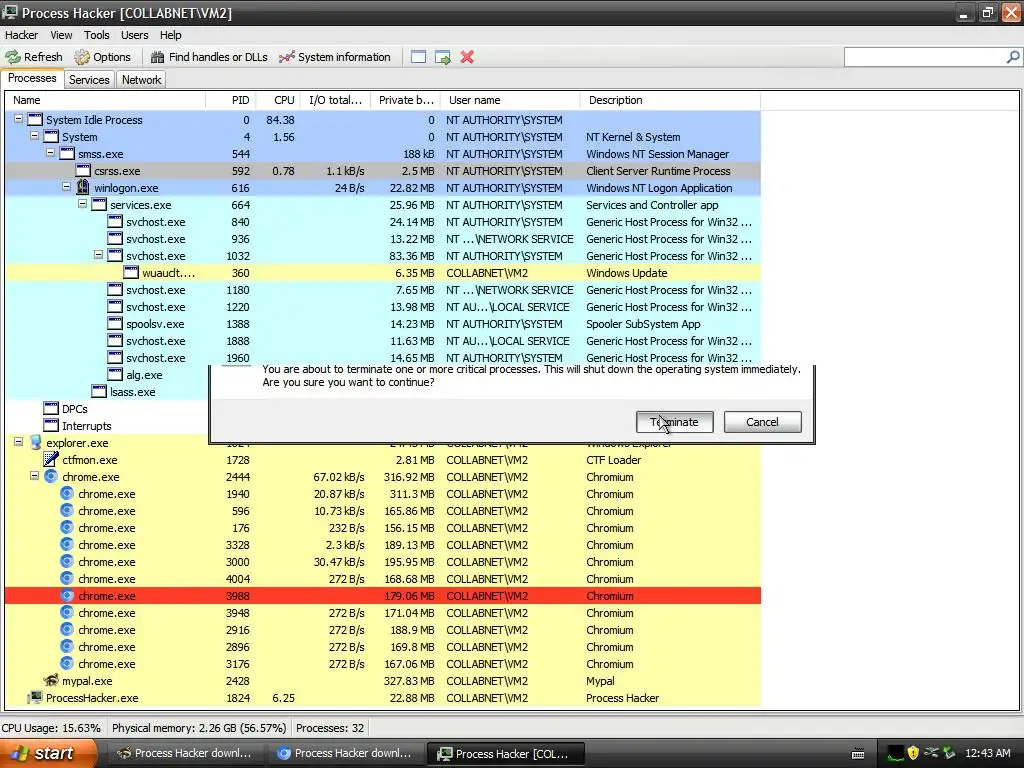Click the wuauclt process icon
The width and height of the screenshot is (1024, 768).
131,272
